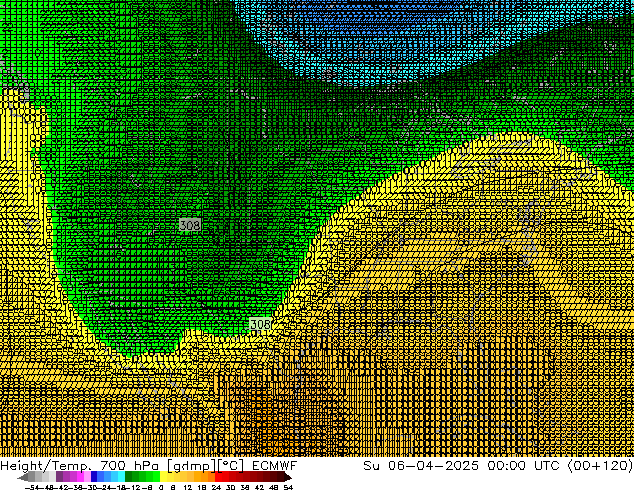Click the (00+120) forecast hour text
Screen dimensions: 634x490
pyautogui.click(x=600, y=466)
